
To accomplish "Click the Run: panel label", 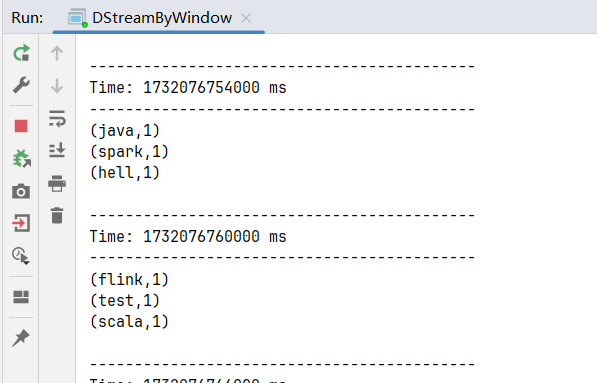I will click(x=27, y=18).
